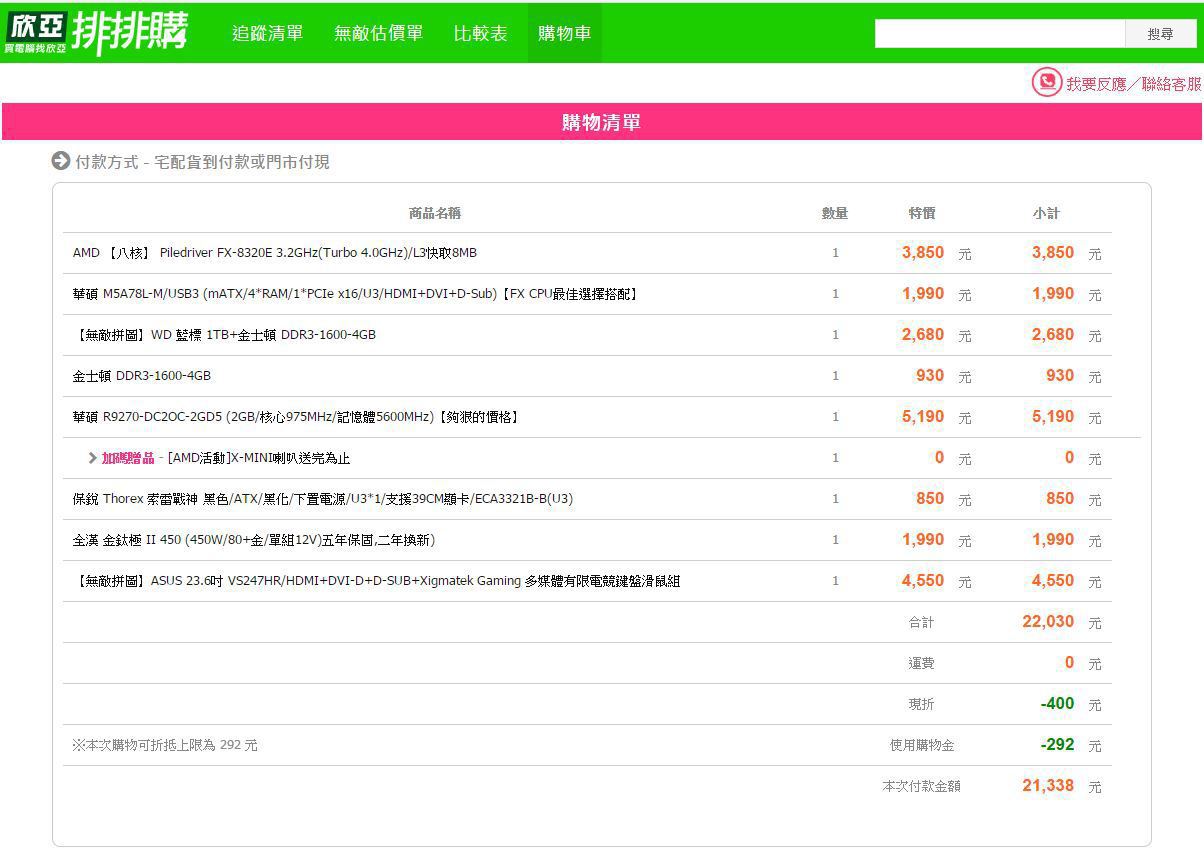Click the AMD FX-8320E product name
Screen dimensions: 1204x851
click(x=275, y=253)
